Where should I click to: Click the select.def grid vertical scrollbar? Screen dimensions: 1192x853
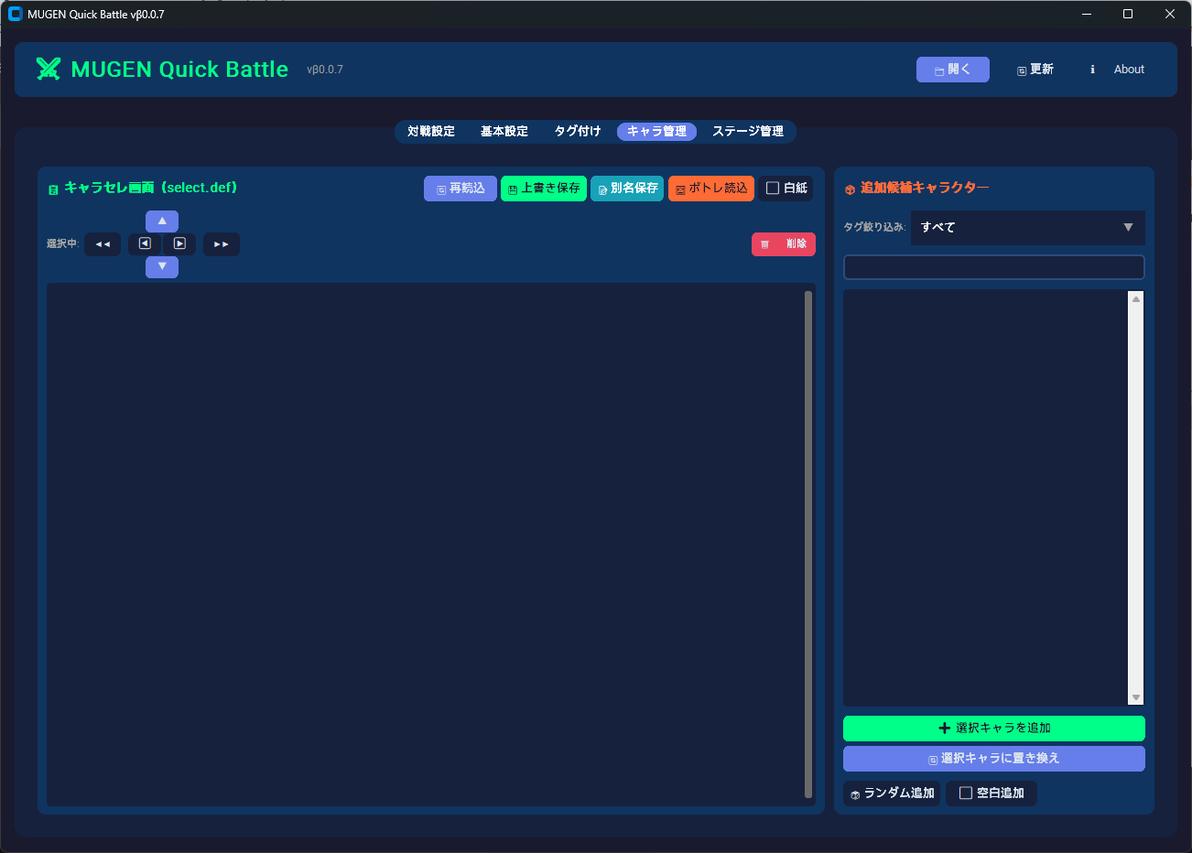pyautogui.click(x=808, y=544)
